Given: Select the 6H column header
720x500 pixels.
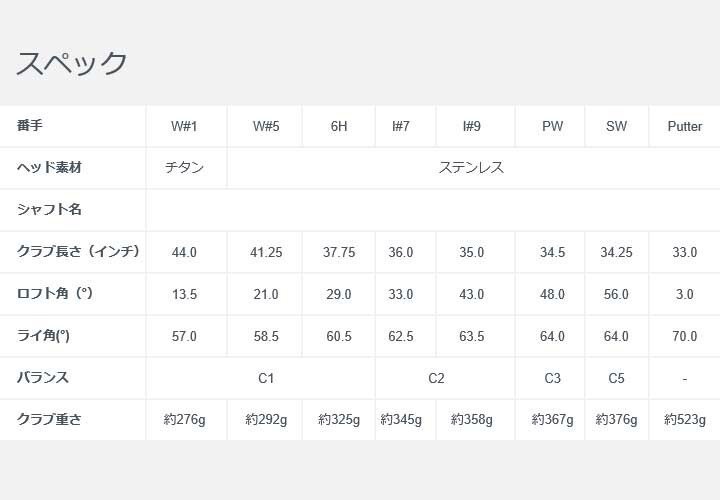Looking at the screenshot, I should 339,127.
